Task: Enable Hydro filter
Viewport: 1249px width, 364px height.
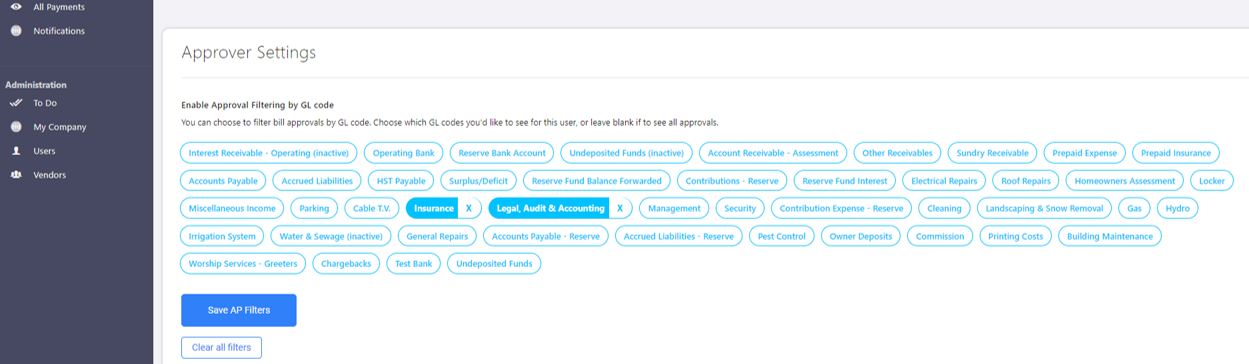Action: 1177,208
